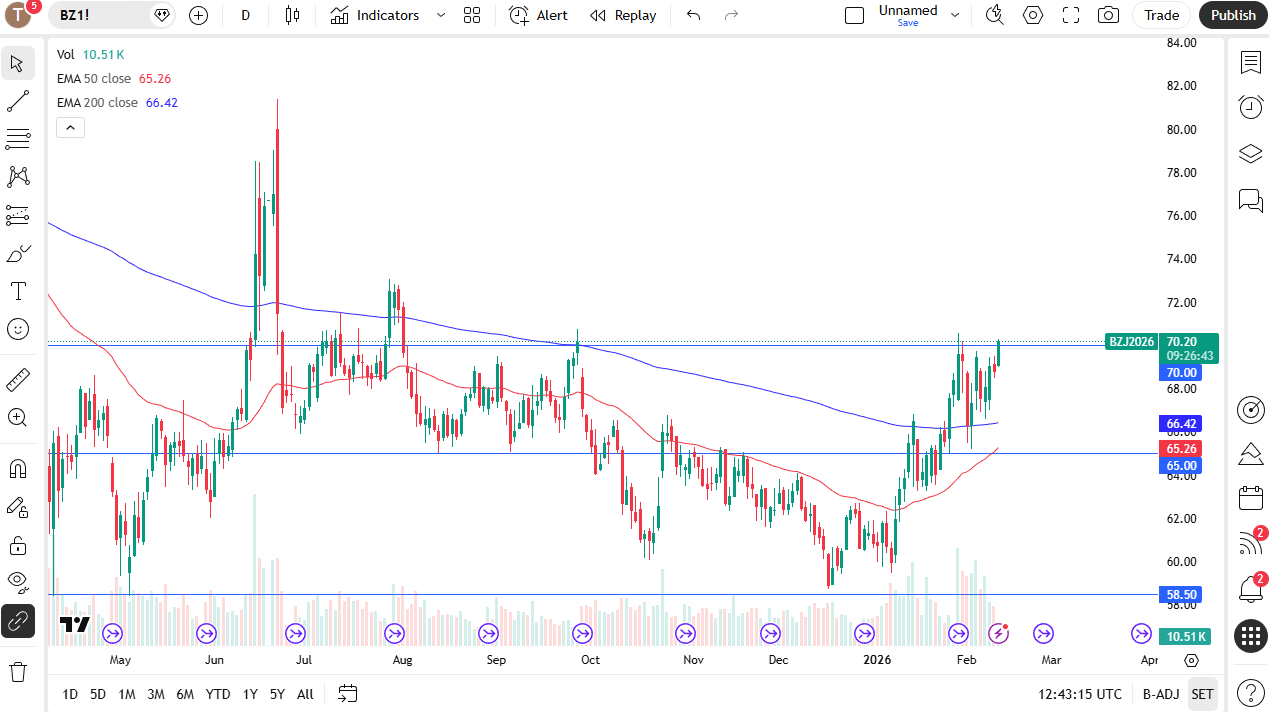Activate the zoom in tool
The height and width of the screenshot is (712, 1269).
pyautogui.click(x=18, y=417)
